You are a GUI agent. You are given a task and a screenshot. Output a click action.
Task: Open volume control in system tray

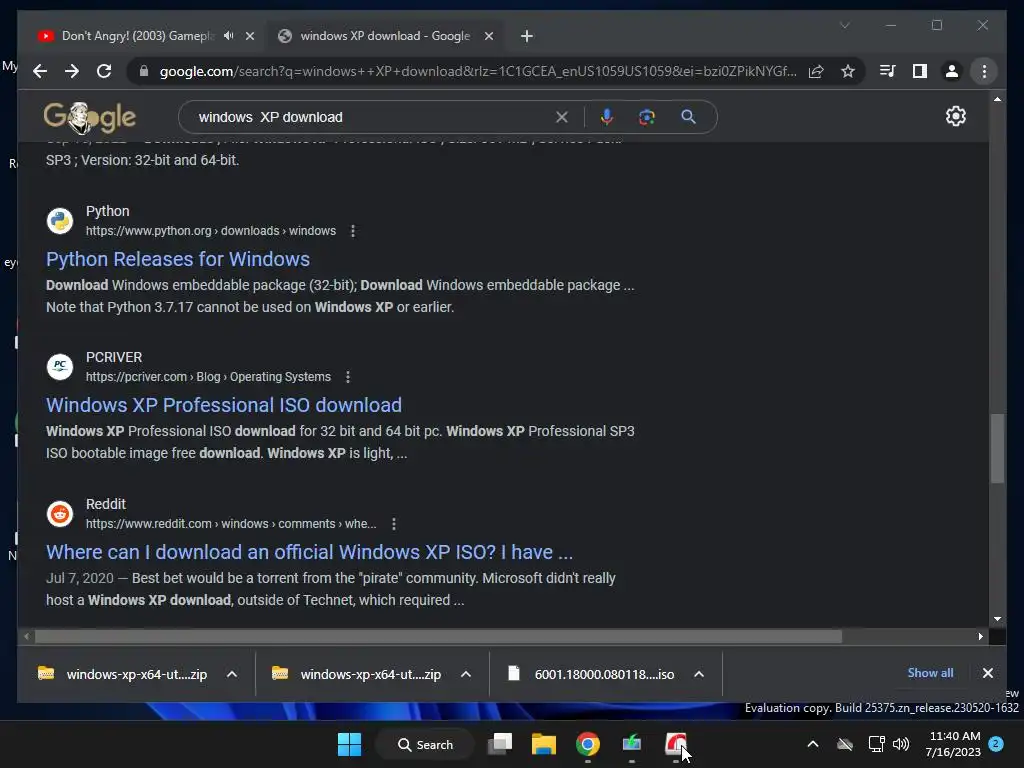coord(901,744)
